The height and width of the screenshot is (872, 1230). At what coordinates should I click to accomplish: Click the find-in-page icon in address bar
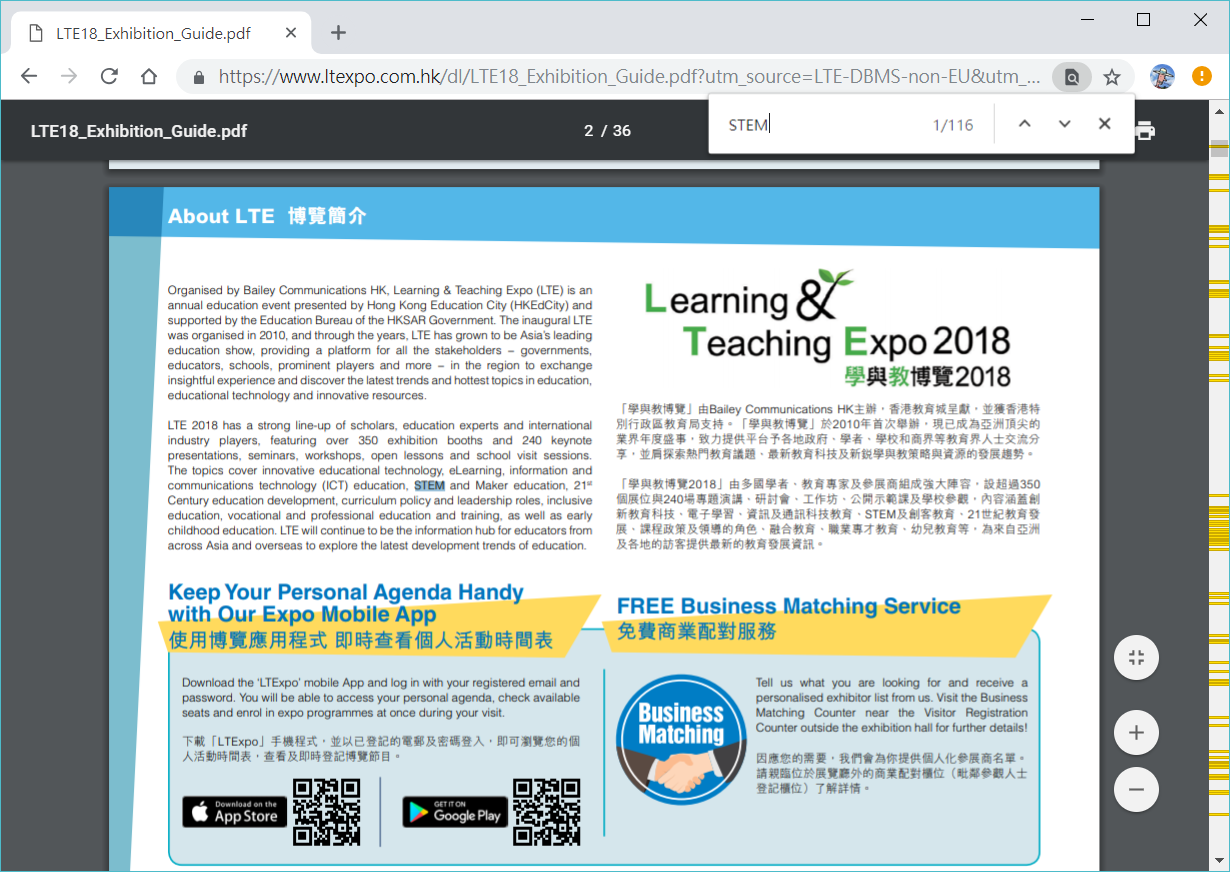[1071, 77]
